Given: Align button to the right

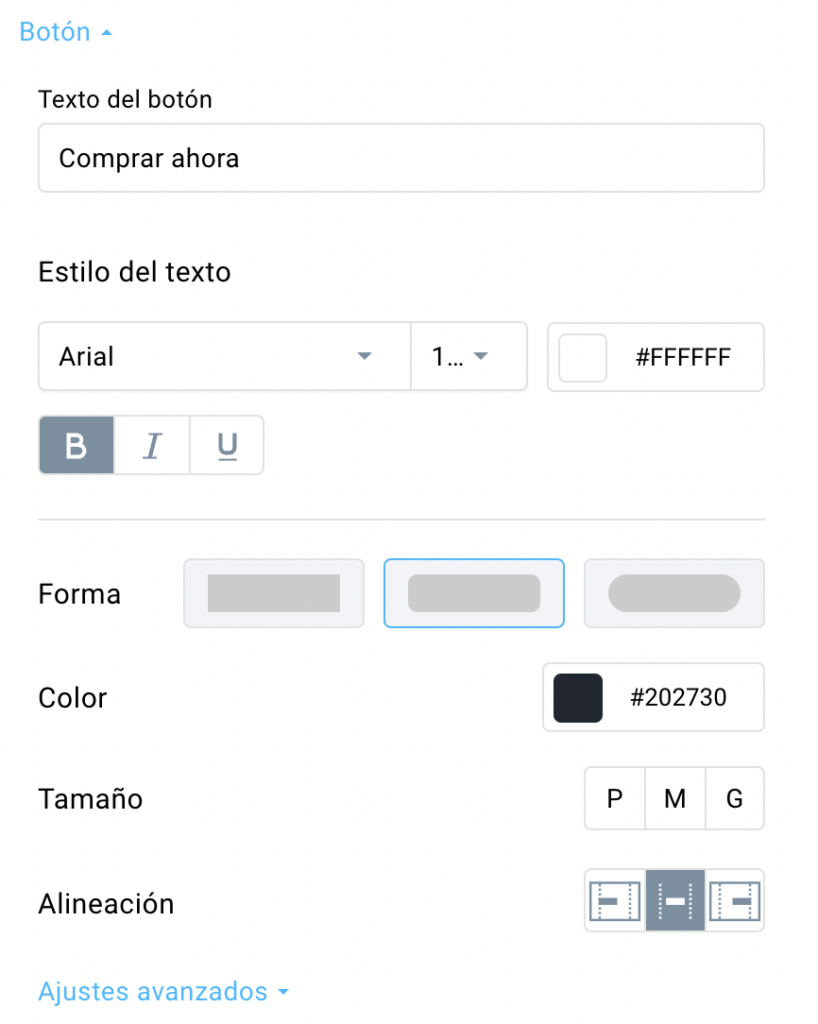Looking at the screenshot, I should pyautogui.click(x=734, y=901).
